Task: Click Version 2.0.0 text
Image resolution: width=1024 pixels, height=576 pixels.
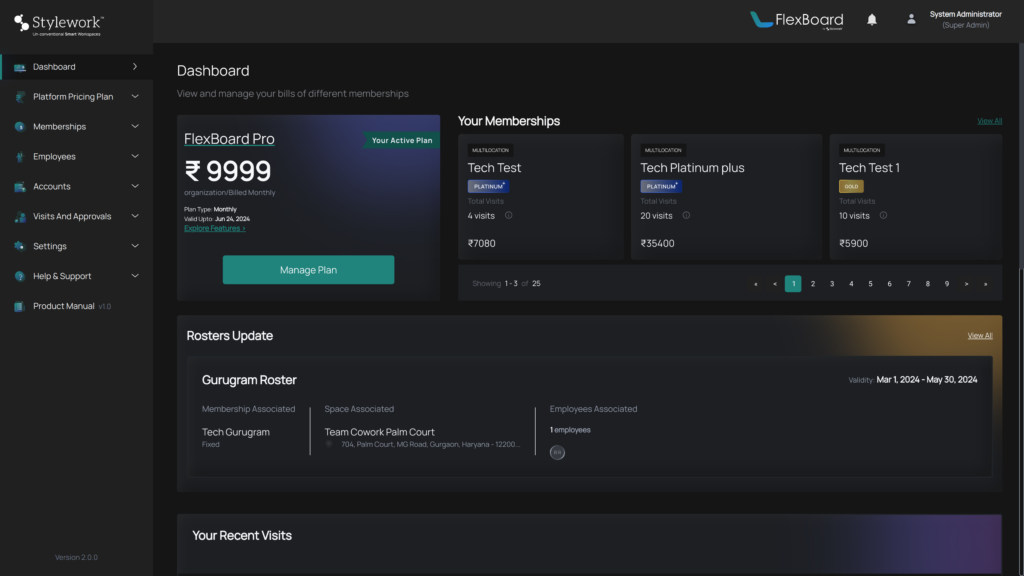Action: (76, 558)
